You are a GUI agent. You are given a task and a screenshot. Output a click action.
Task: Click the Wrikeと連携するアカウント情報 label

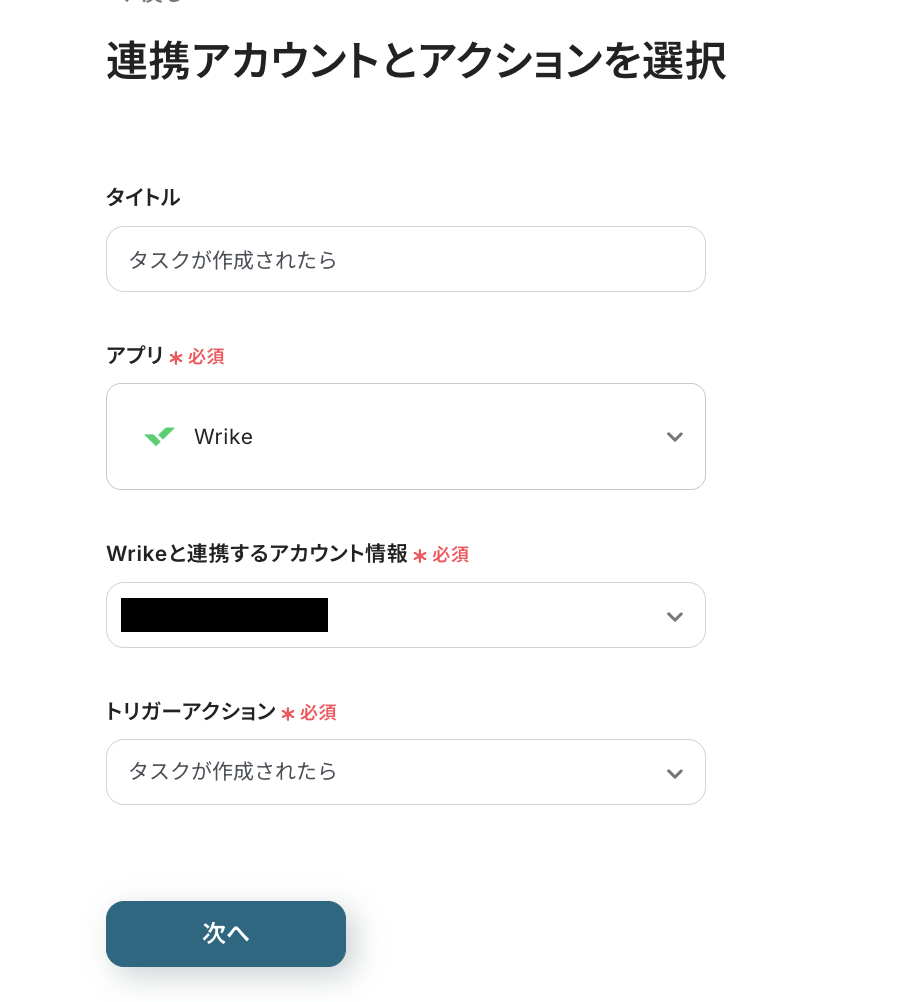[257, 554]
